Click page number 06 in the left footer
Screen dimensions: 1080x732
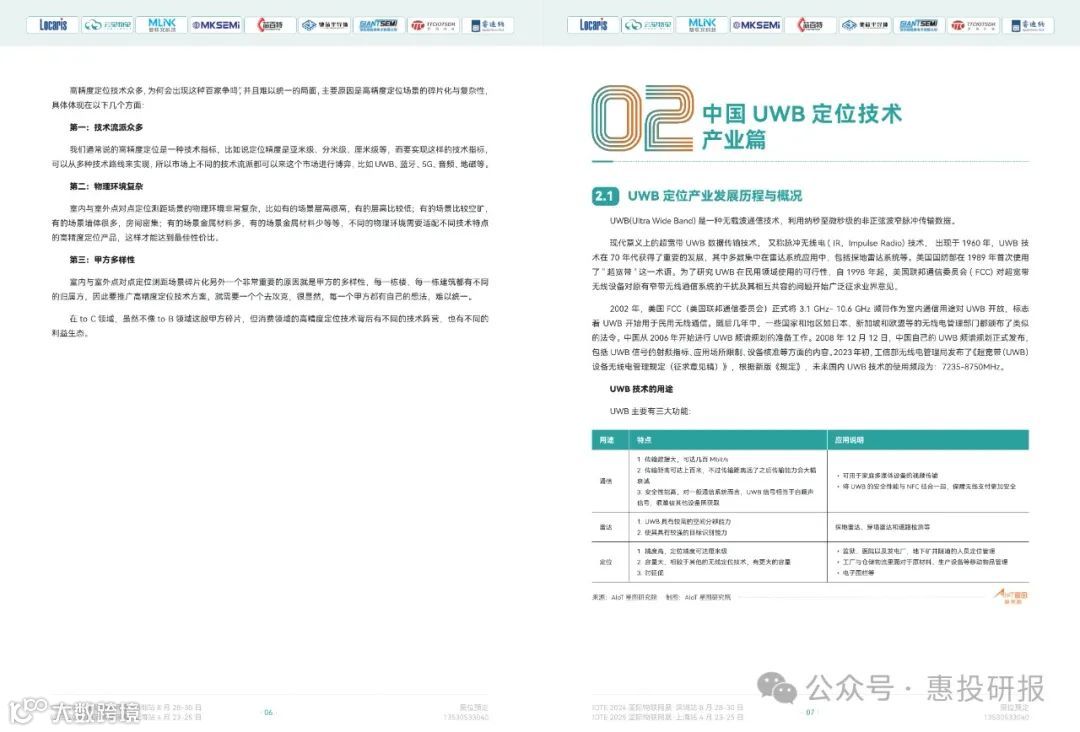[269, 712]
